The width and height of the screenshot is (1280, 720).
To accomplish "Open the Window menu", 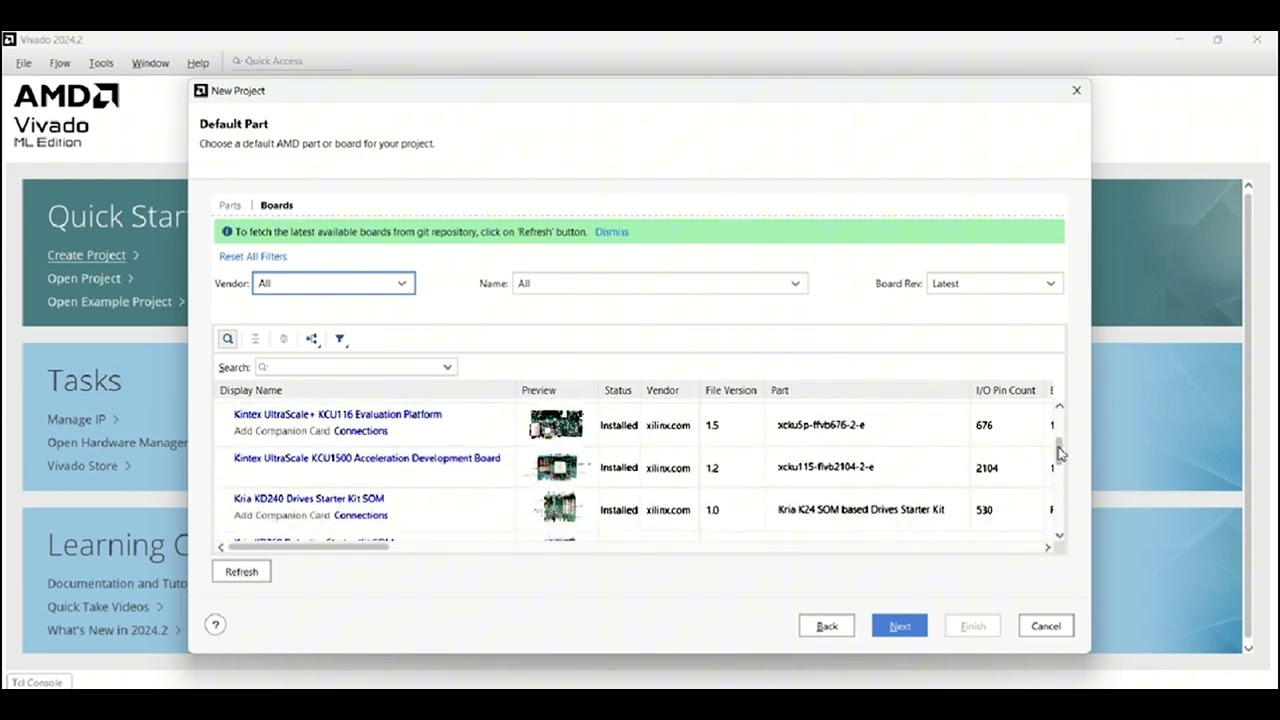I will (150, 63).
